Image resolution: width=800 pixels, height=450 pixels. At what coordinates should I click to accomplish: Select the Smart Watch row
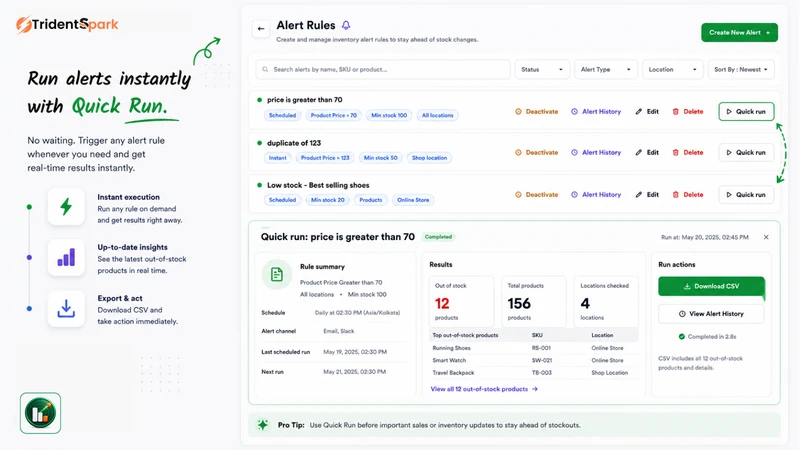pos(534,360)
